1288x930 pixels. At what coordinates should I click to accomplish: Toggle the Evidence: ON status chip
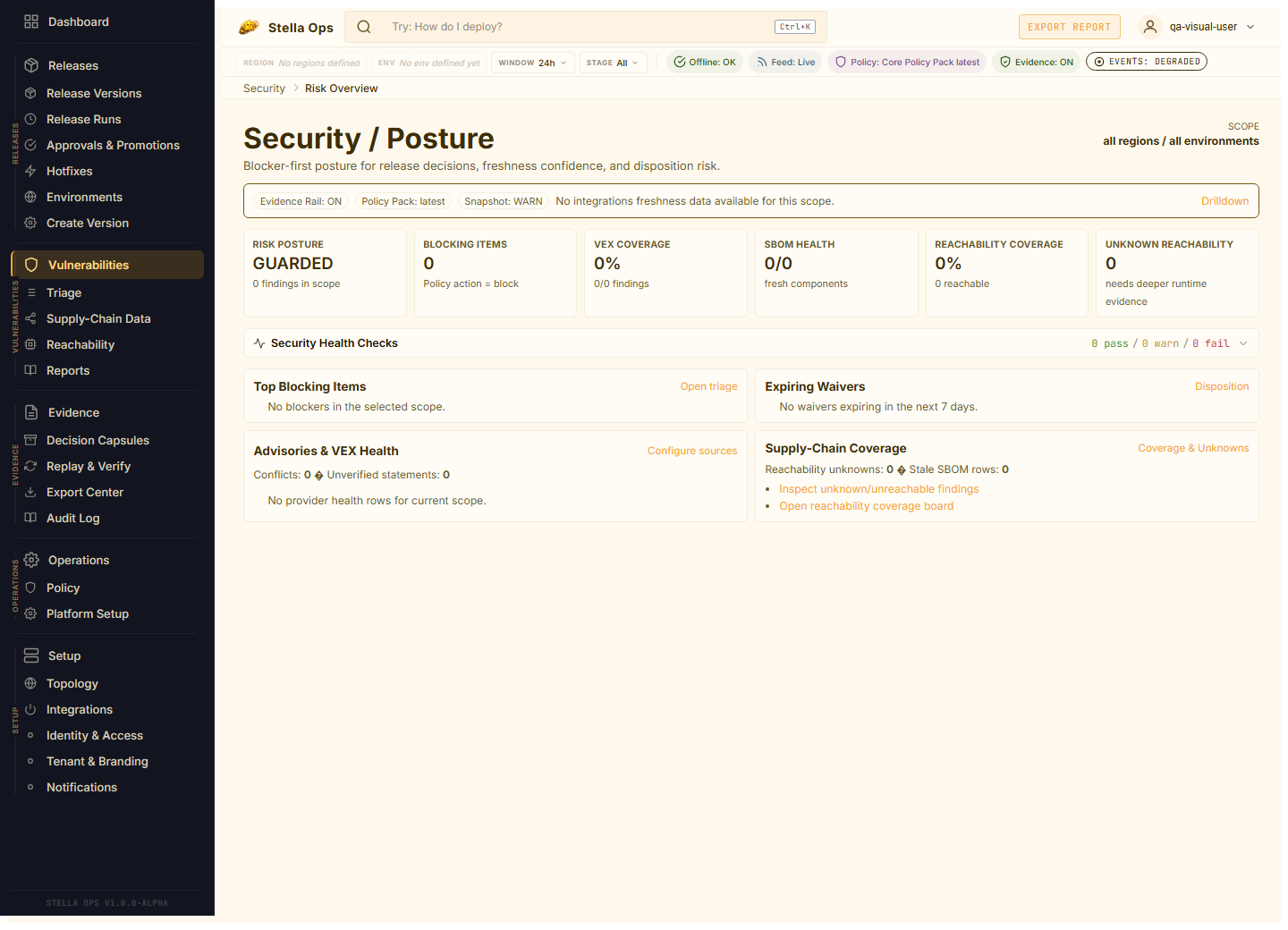tap(1037, 62)
